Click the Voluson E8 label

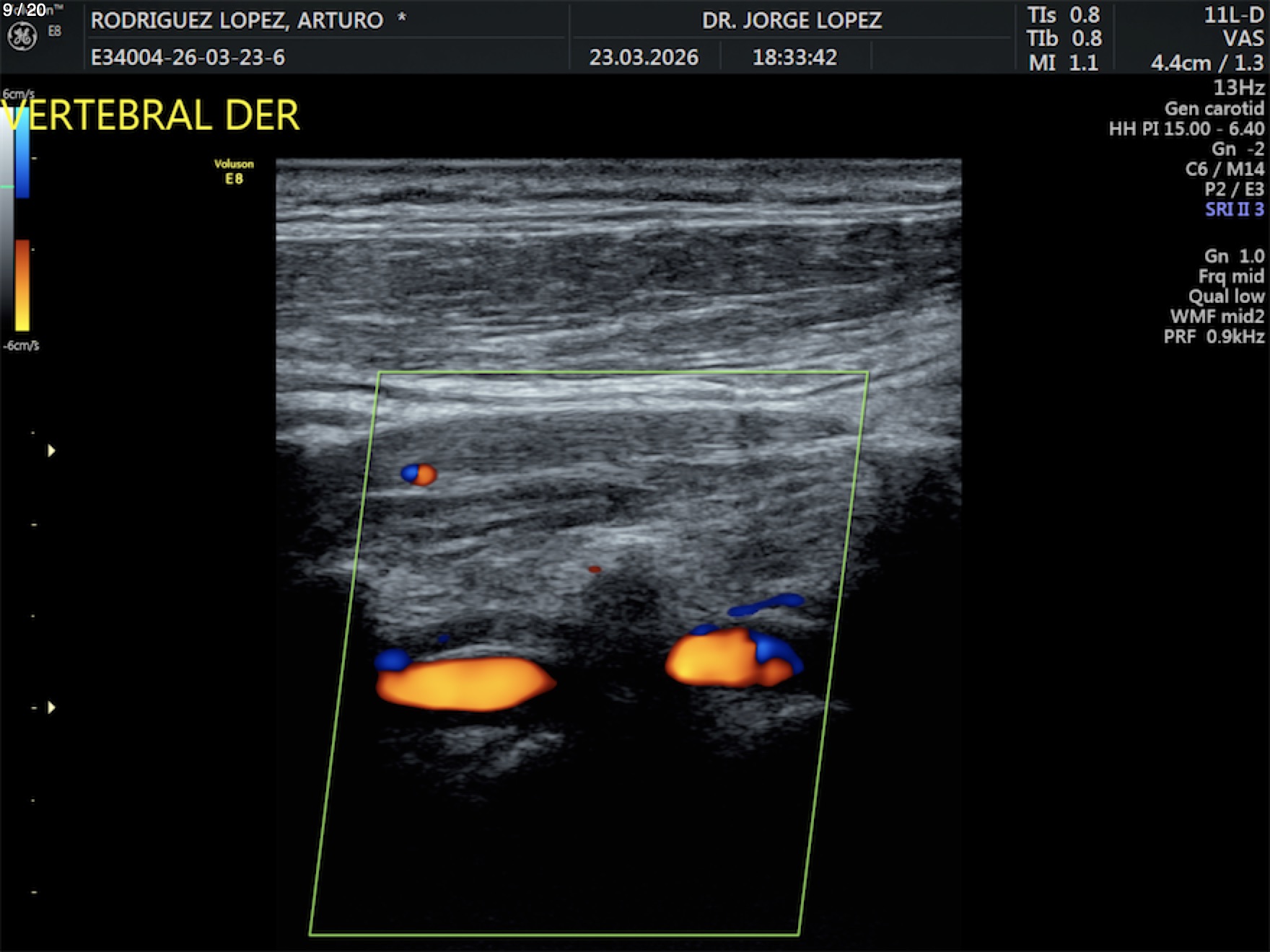coord(234,172)
